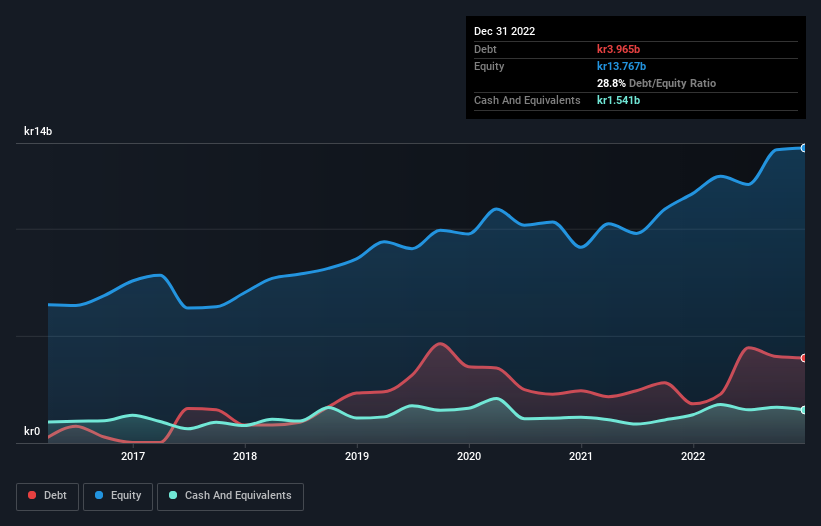The image size is (821, 526).
Task: Click the red Debt legend dot
Action: [32, 495]
